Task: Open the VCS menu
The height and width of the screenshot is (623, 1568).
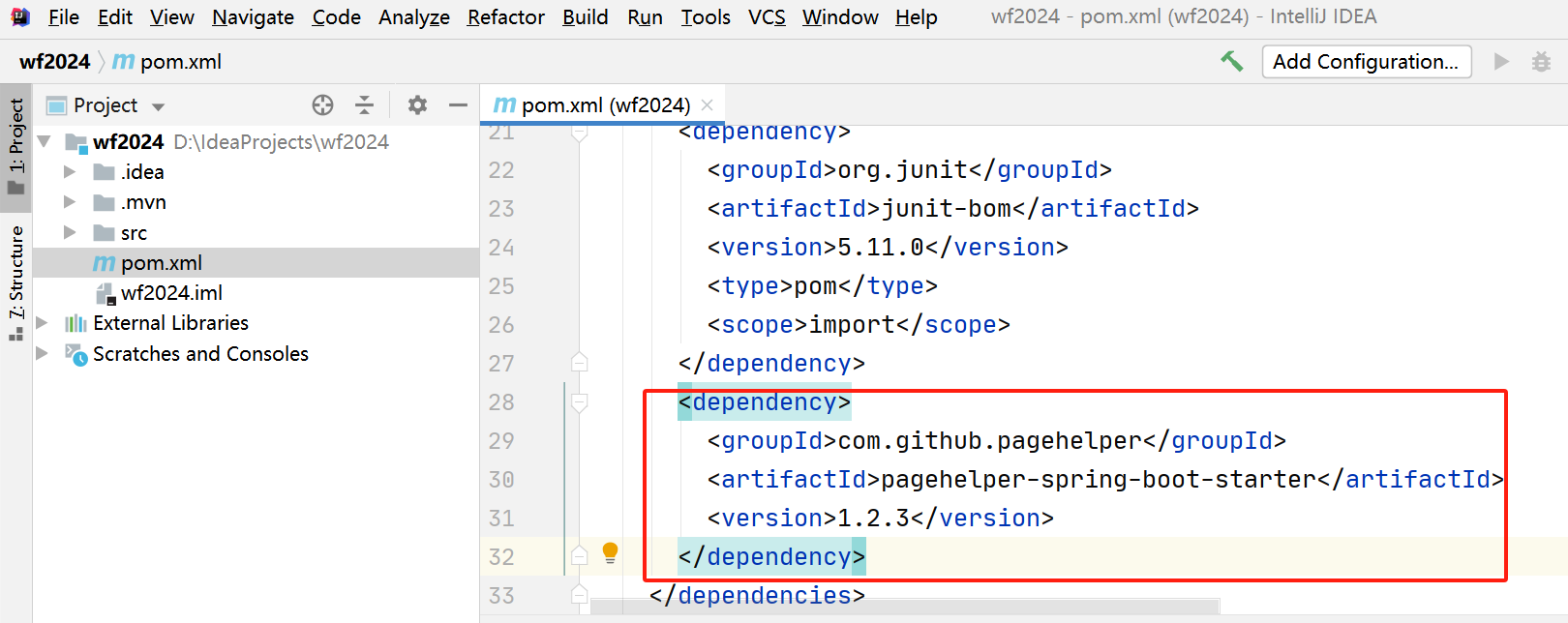Action: [767, 17]
